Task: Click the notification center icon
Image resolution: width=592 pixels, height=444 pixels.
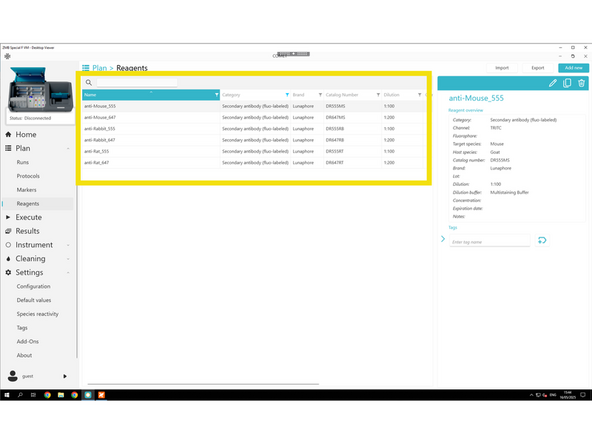Action: pos(583,395)
